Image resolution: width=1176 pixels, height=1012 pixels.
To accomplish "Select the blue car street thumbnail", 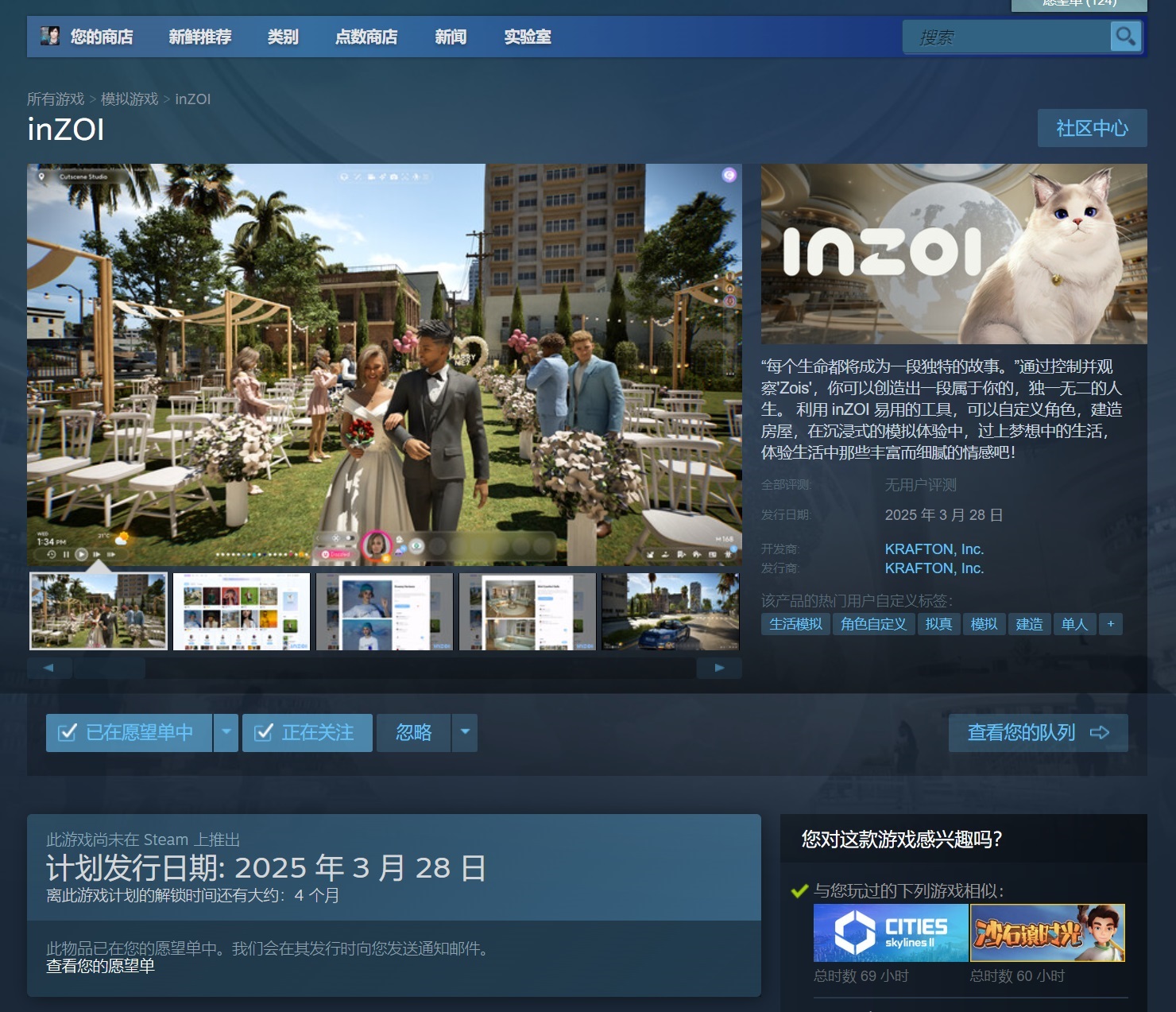I will tap(671, 611).
